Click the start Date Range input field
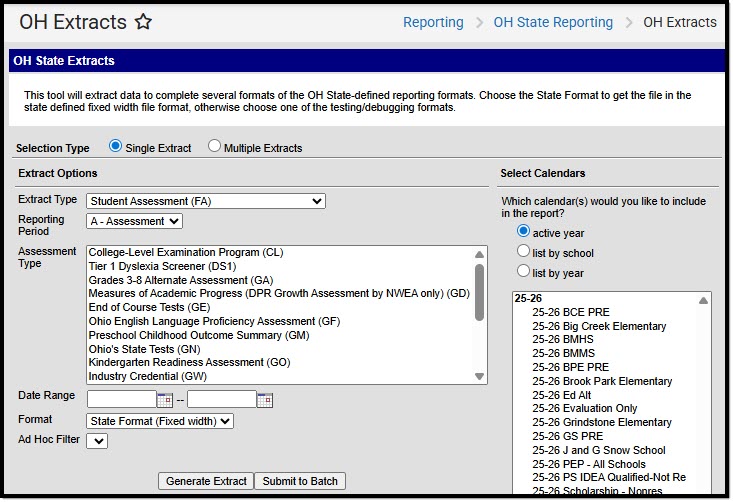Viewport: 733px width, 502px height. click(x=122, y=399)
